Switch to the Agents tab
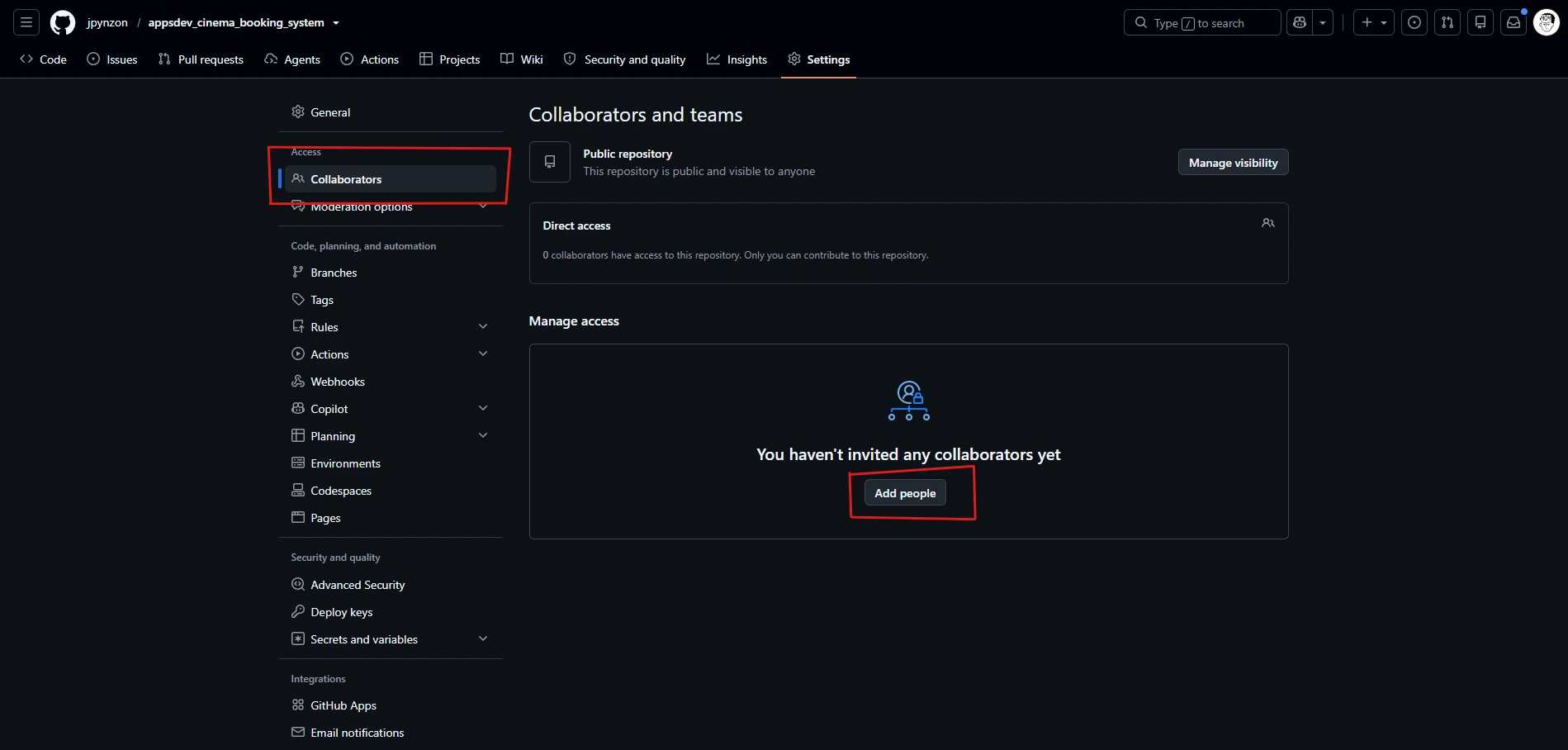The width and height of the screenshot is (1568, 750). [292, 59]
